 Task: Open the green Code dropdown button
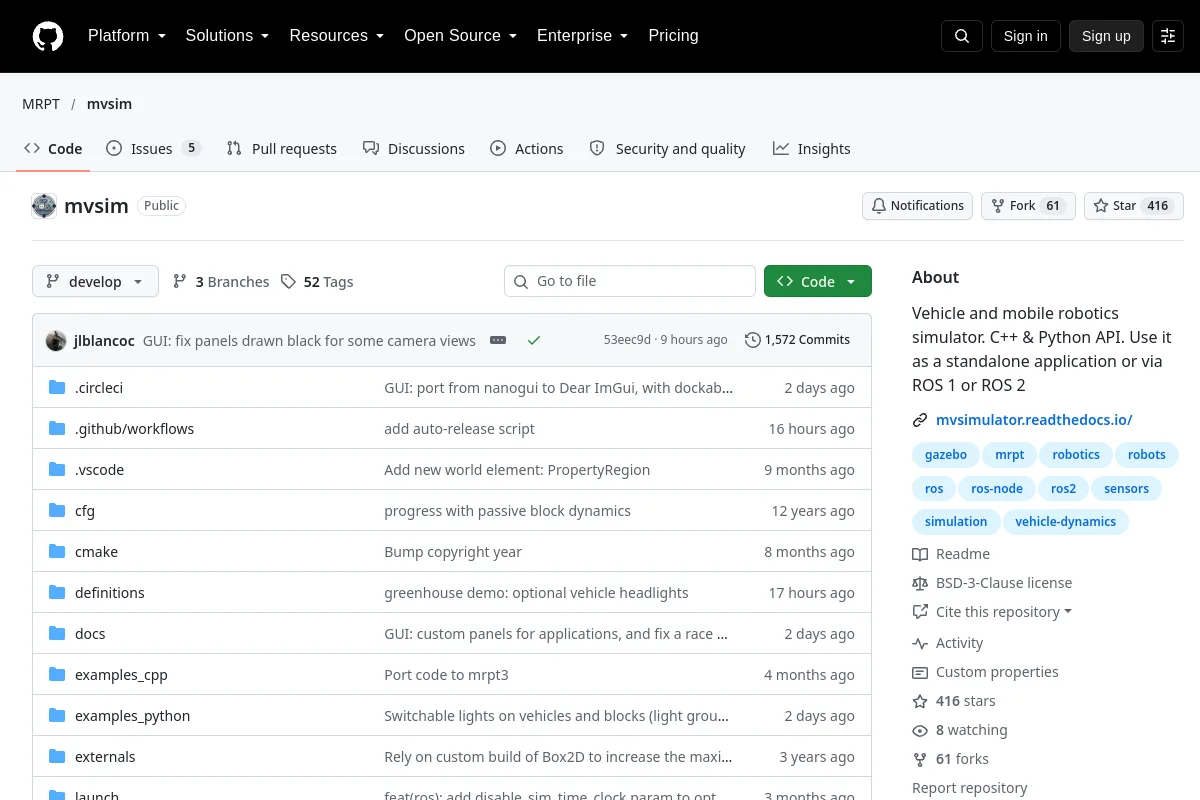coord(818,281)
